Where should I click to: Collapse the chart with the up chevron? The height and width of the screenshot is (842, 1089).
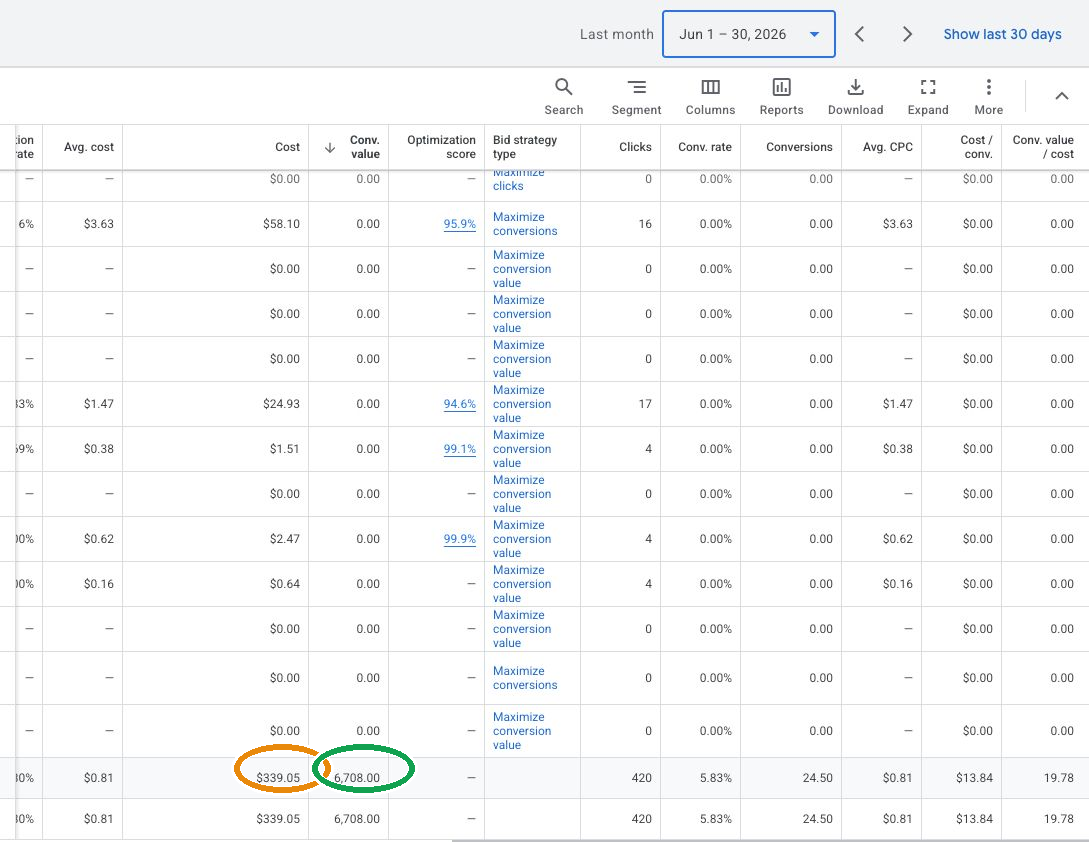tap(1061, 96)
